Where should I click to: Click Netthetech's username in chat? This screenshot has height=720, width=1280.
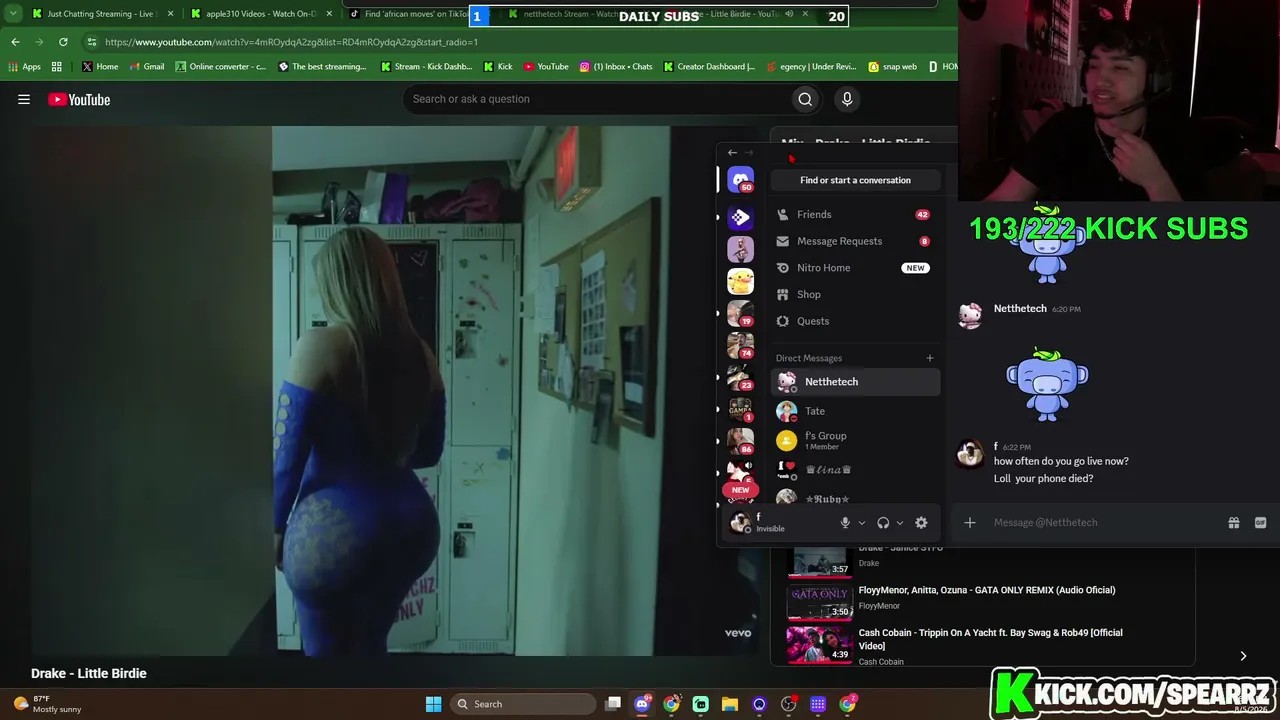pos(1020,308)
